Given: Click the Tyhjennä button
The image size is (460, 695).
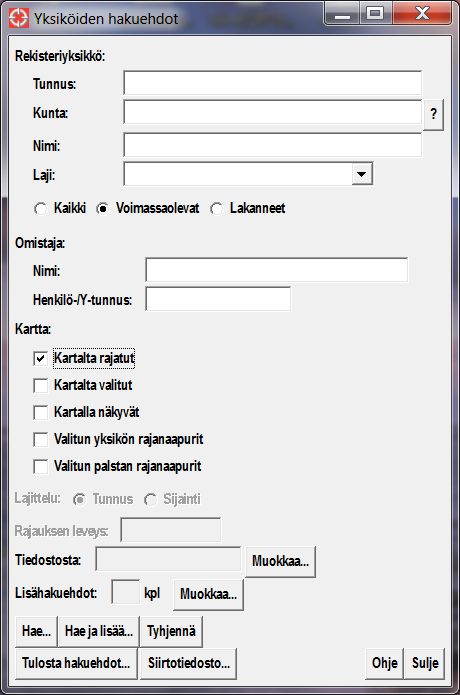Looking at the screenshot, I should click(171, 631).
